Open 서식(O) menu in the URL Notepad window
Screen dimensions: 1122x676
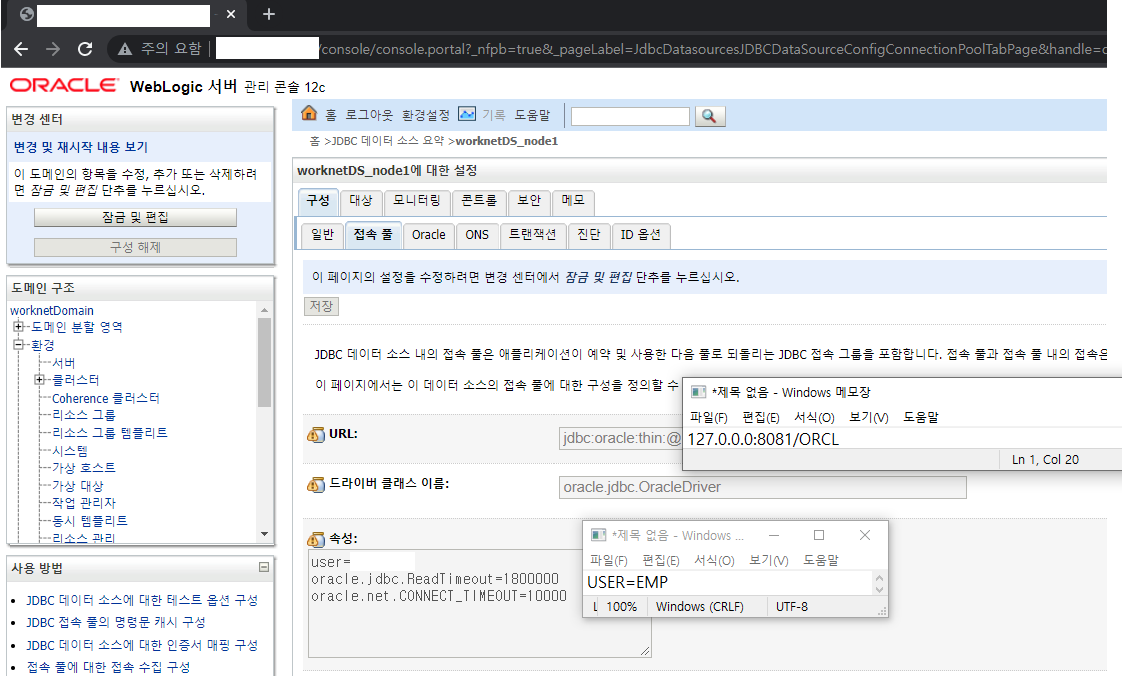coord(814,417)
